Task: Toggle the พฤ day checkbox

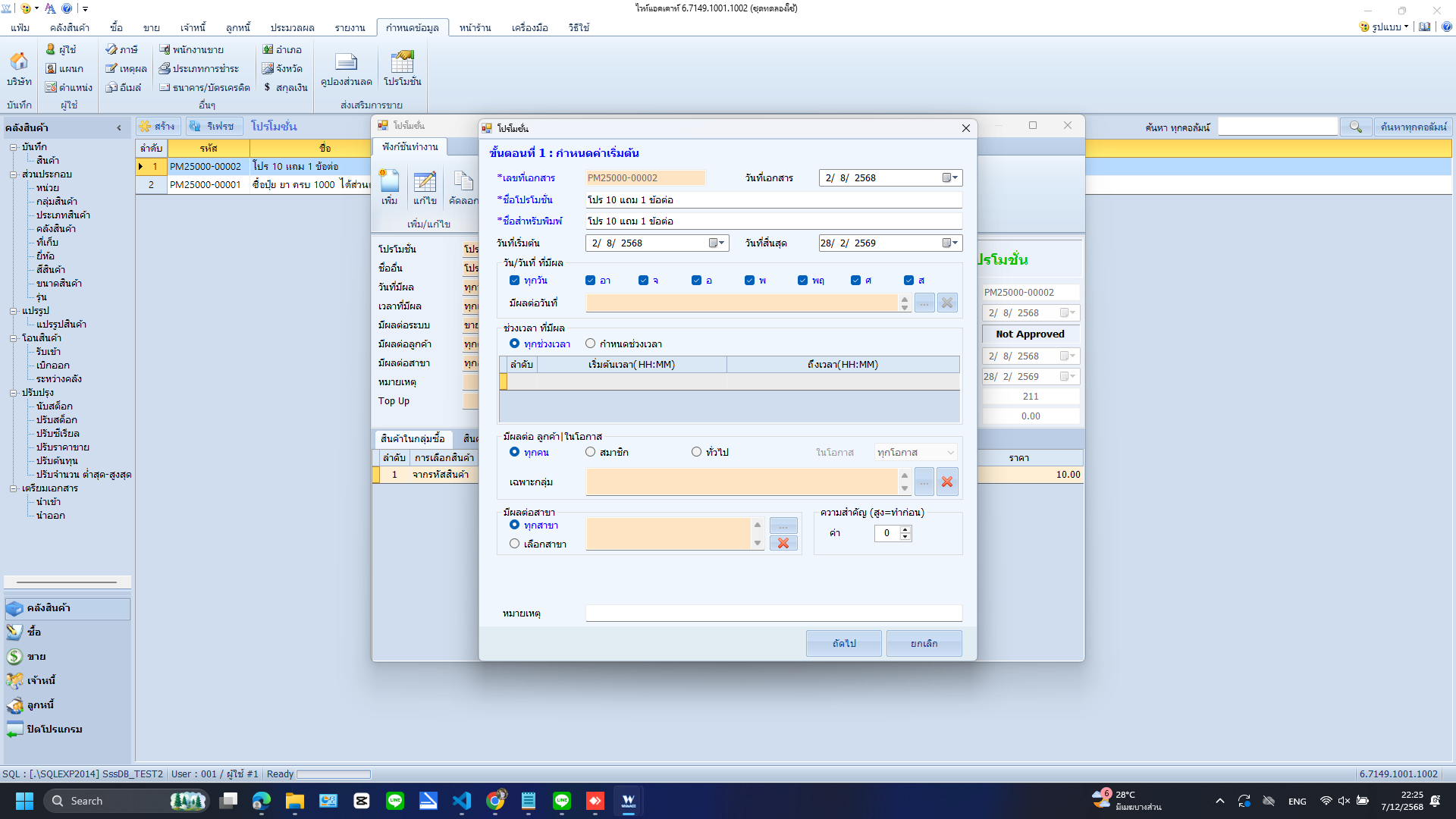Action: [802, 281]
